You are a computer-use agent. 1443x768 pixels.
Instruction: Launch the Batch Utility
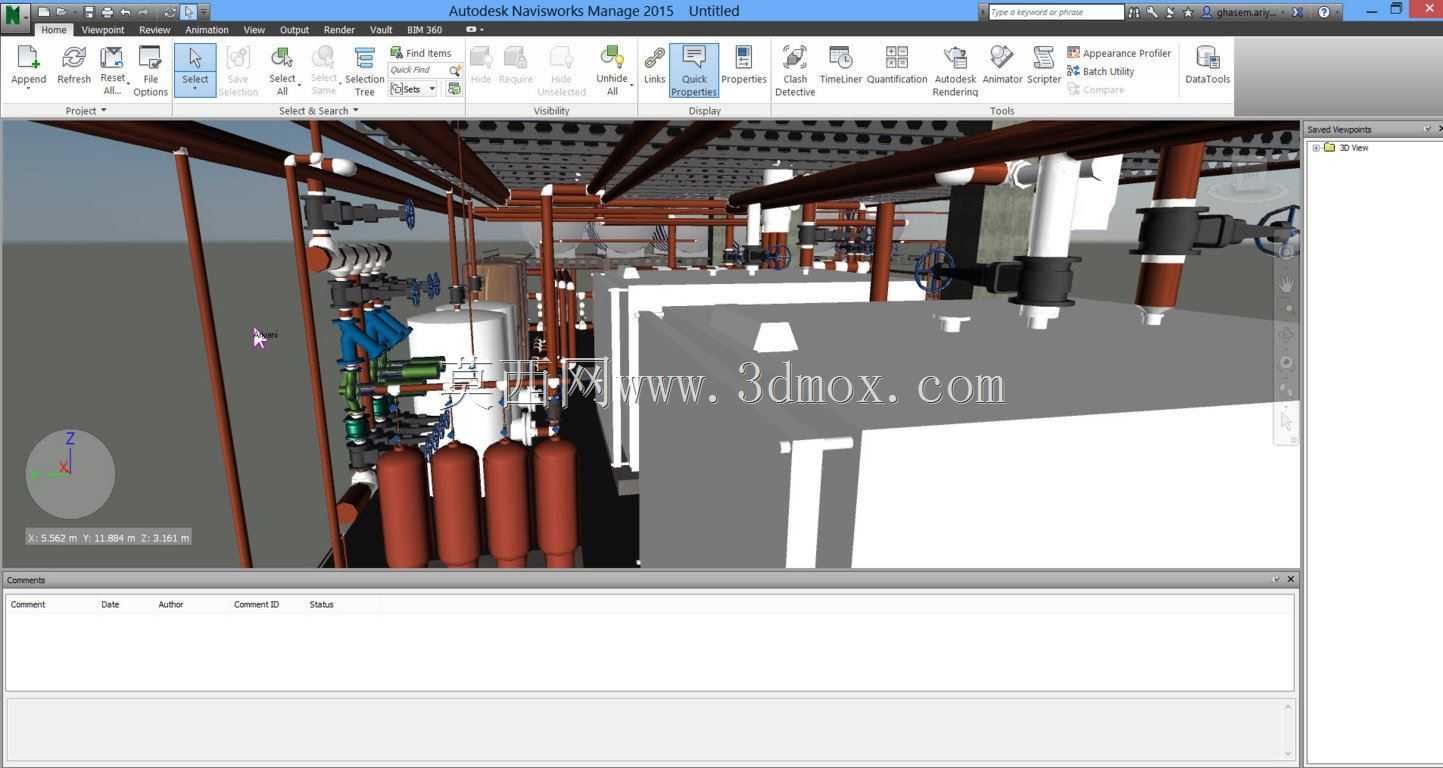coord(1100,71)
